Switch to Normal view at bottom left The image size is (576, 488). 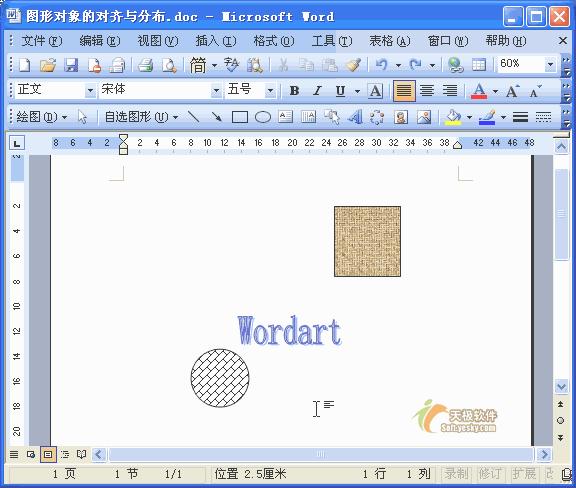point(14,455)
